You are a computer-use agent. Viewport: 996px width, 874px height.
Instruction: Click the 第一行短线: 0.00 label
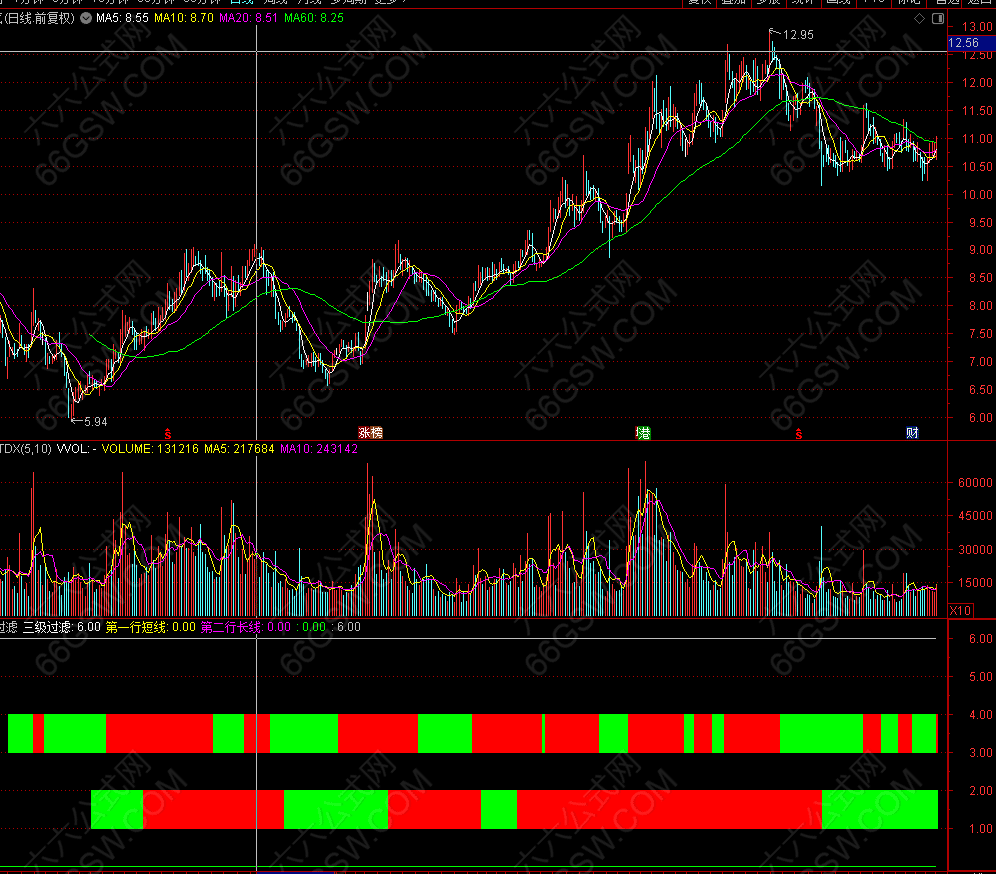point(151,628)
